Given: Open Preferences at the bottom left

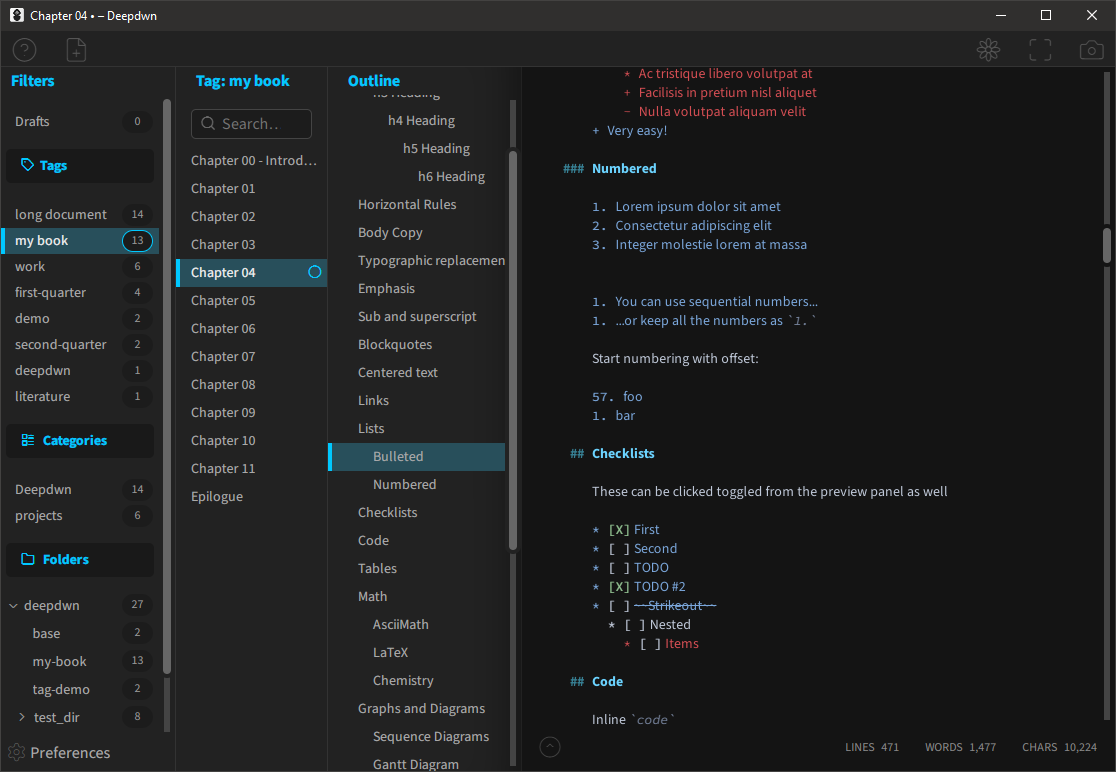Looking at the screenshot, I should coord(70,752).
